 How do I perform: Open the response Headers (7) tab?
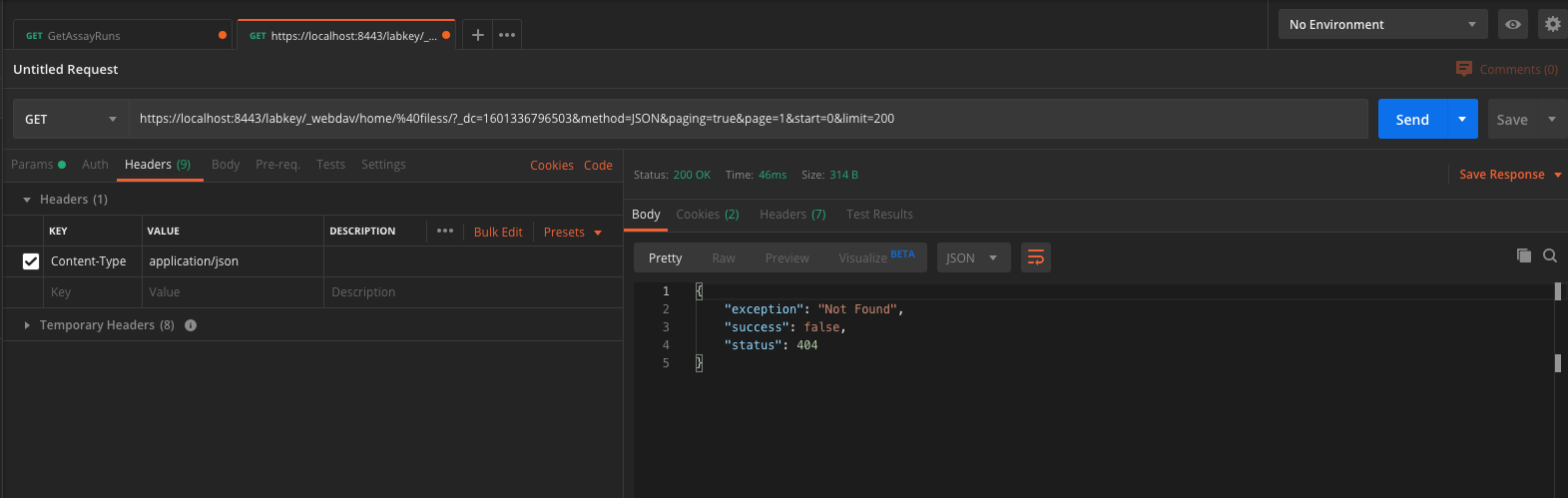tap(792, 215)
